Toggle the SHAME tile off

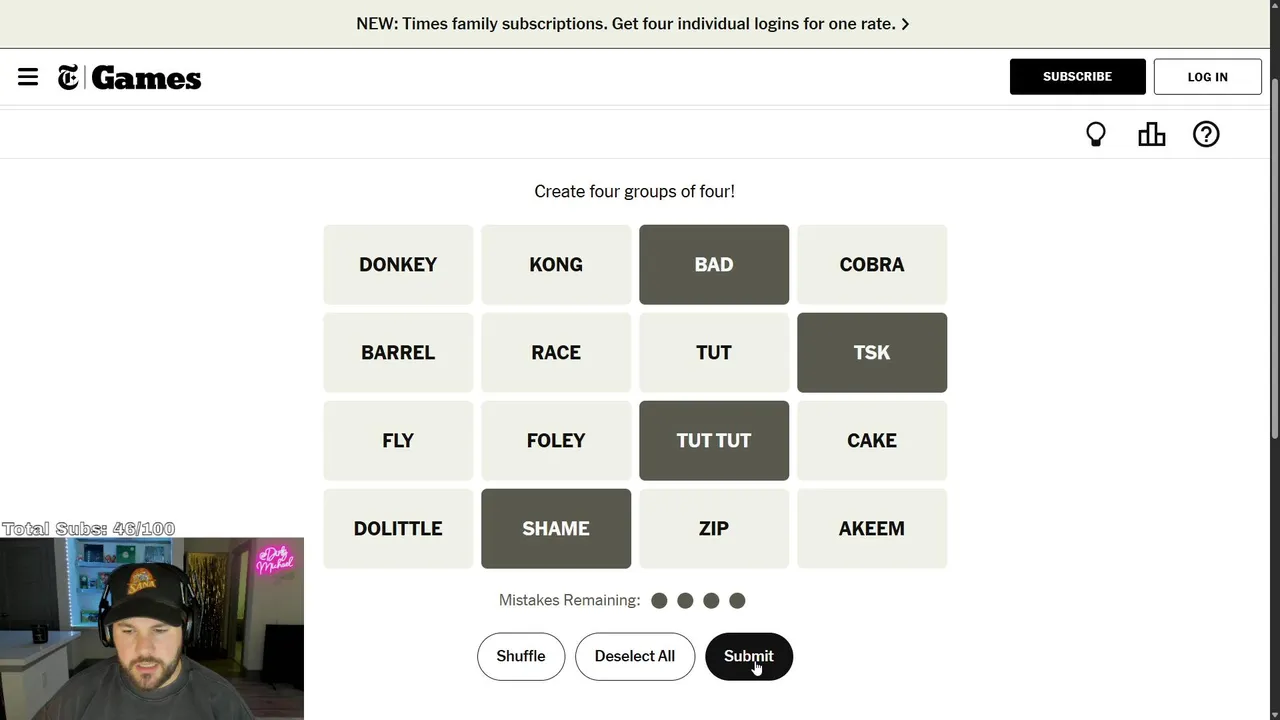coord(556,528)
